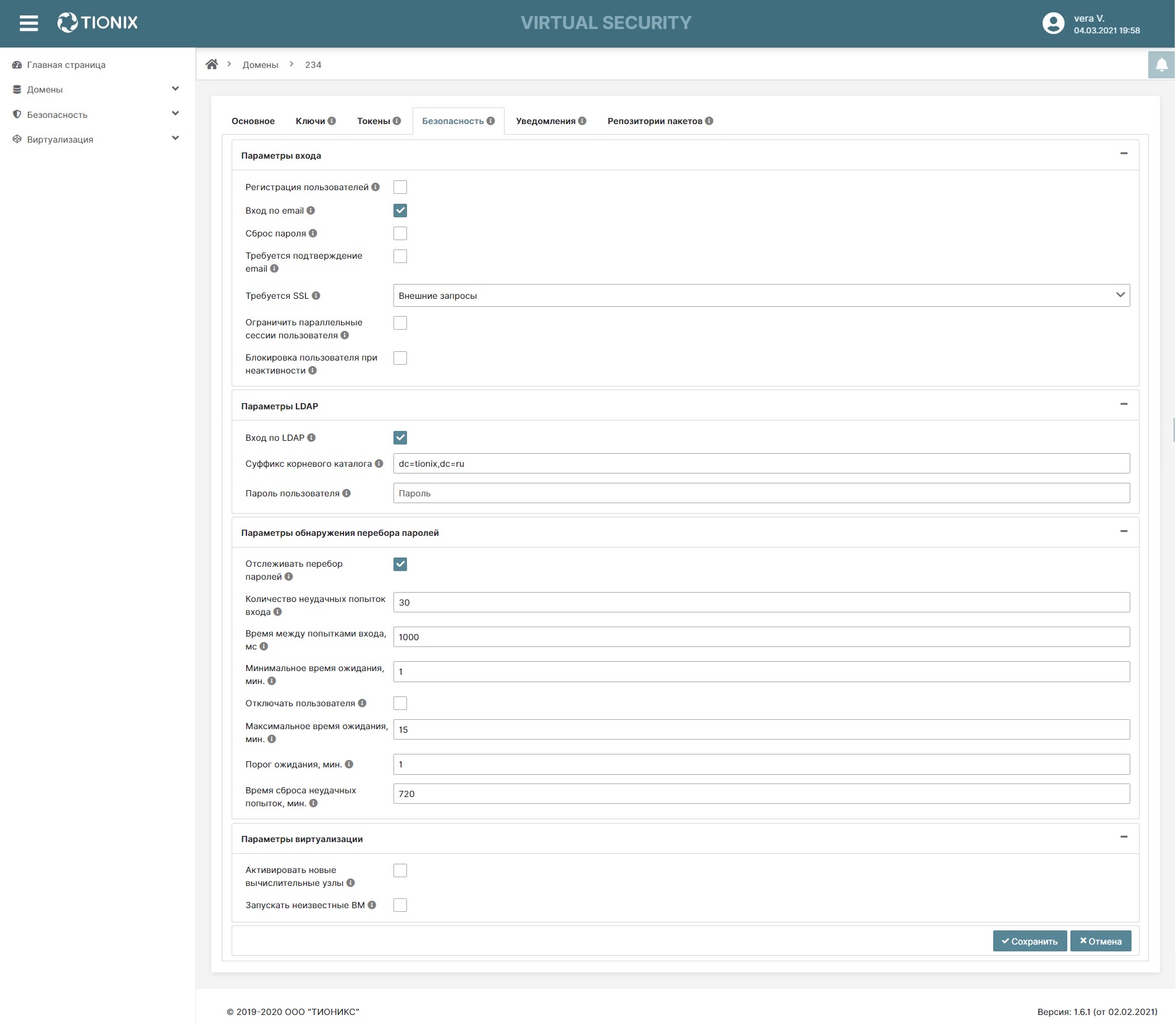
Task: Click the Сохранить button
Action: (1030, 941)
